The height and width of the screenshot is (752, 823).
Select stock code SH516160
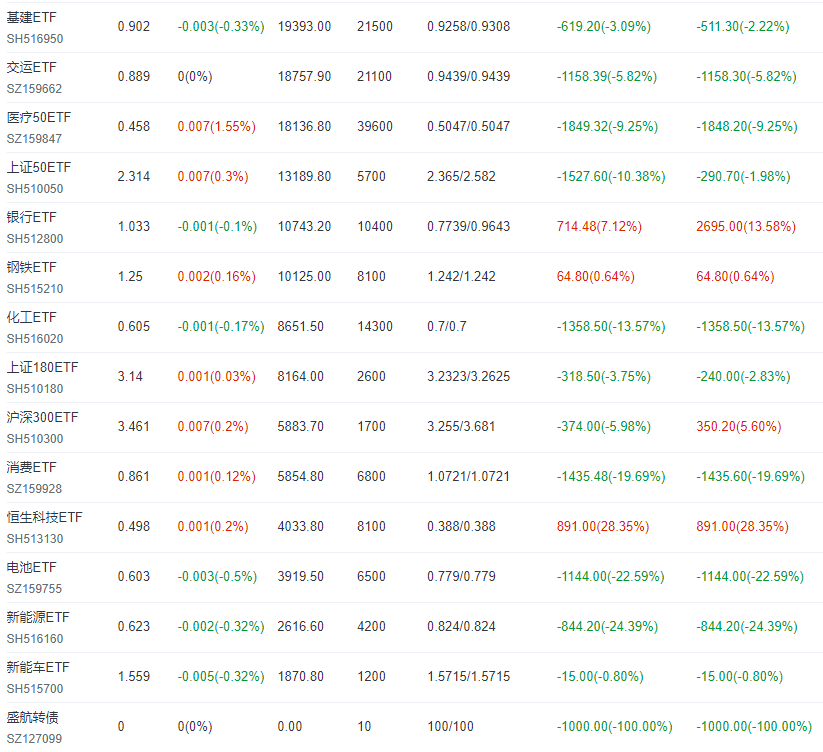[35, 639]
